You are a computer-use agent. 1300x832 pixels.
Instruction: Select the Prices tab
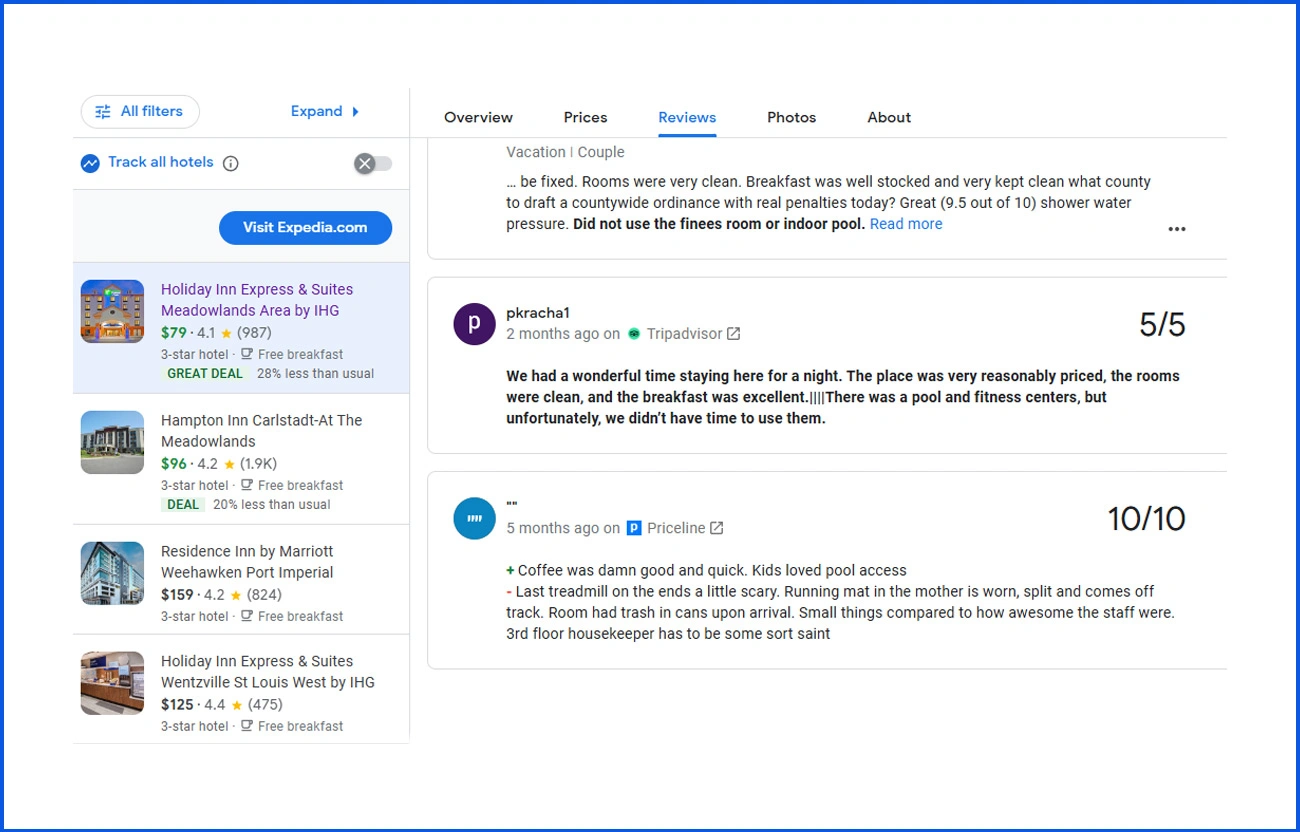(x=585, y=117)
